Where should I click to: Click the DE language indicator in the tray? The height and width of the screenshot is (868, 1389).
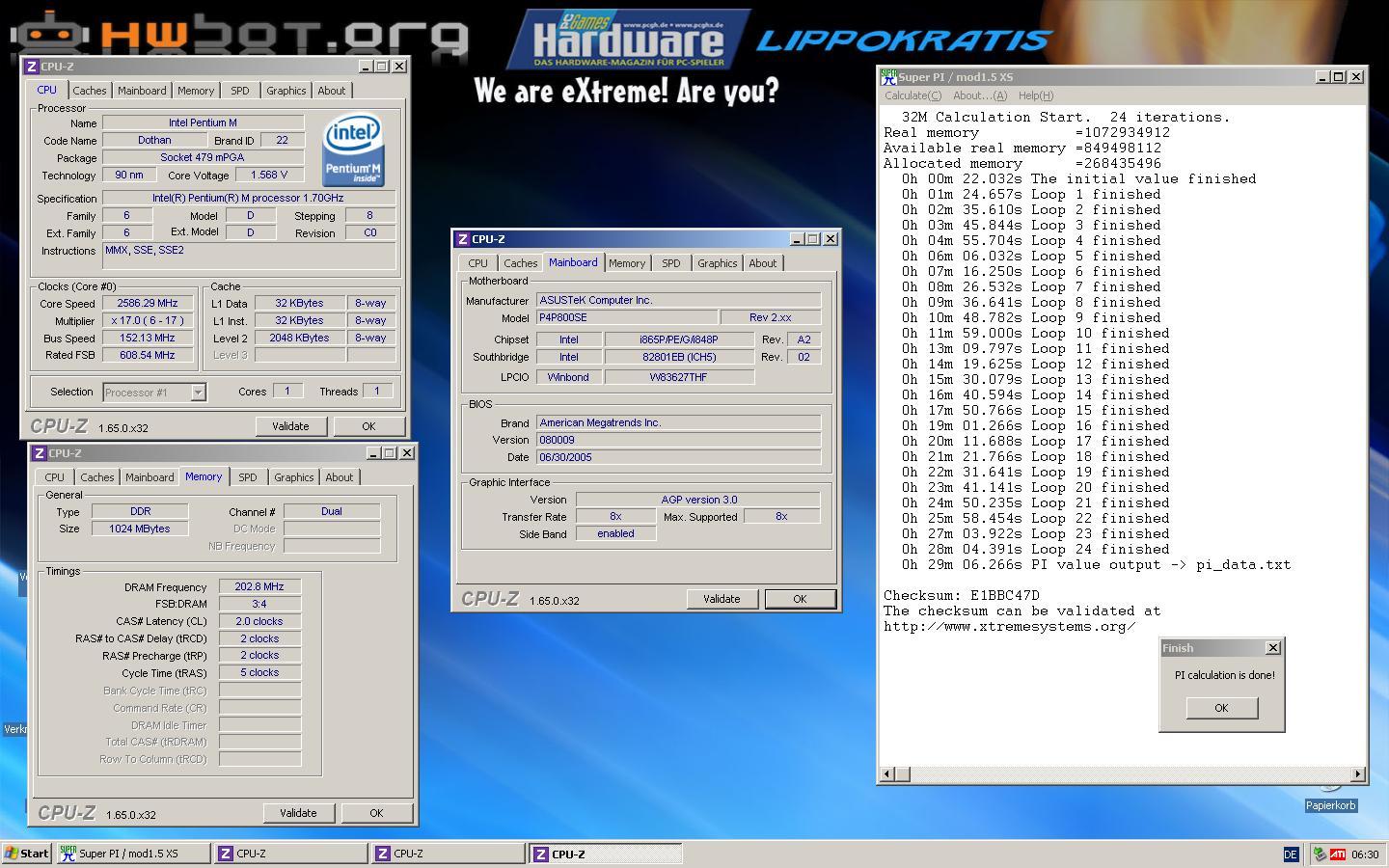point(1291,854)
